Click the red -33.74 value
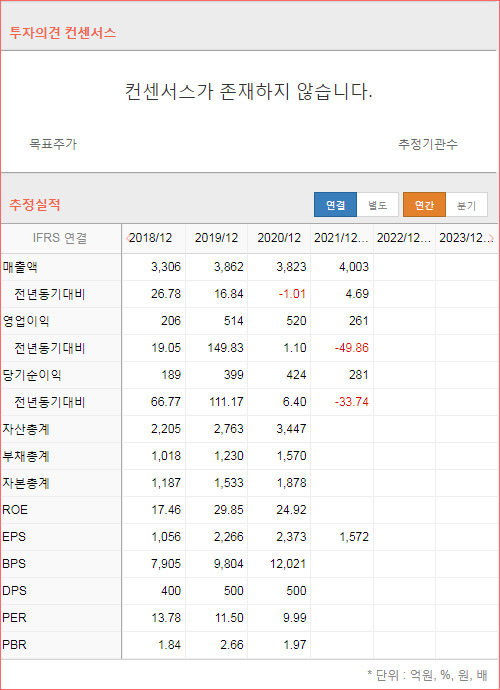Viewport: 500px width, 690px height. [x=352, y=402]
